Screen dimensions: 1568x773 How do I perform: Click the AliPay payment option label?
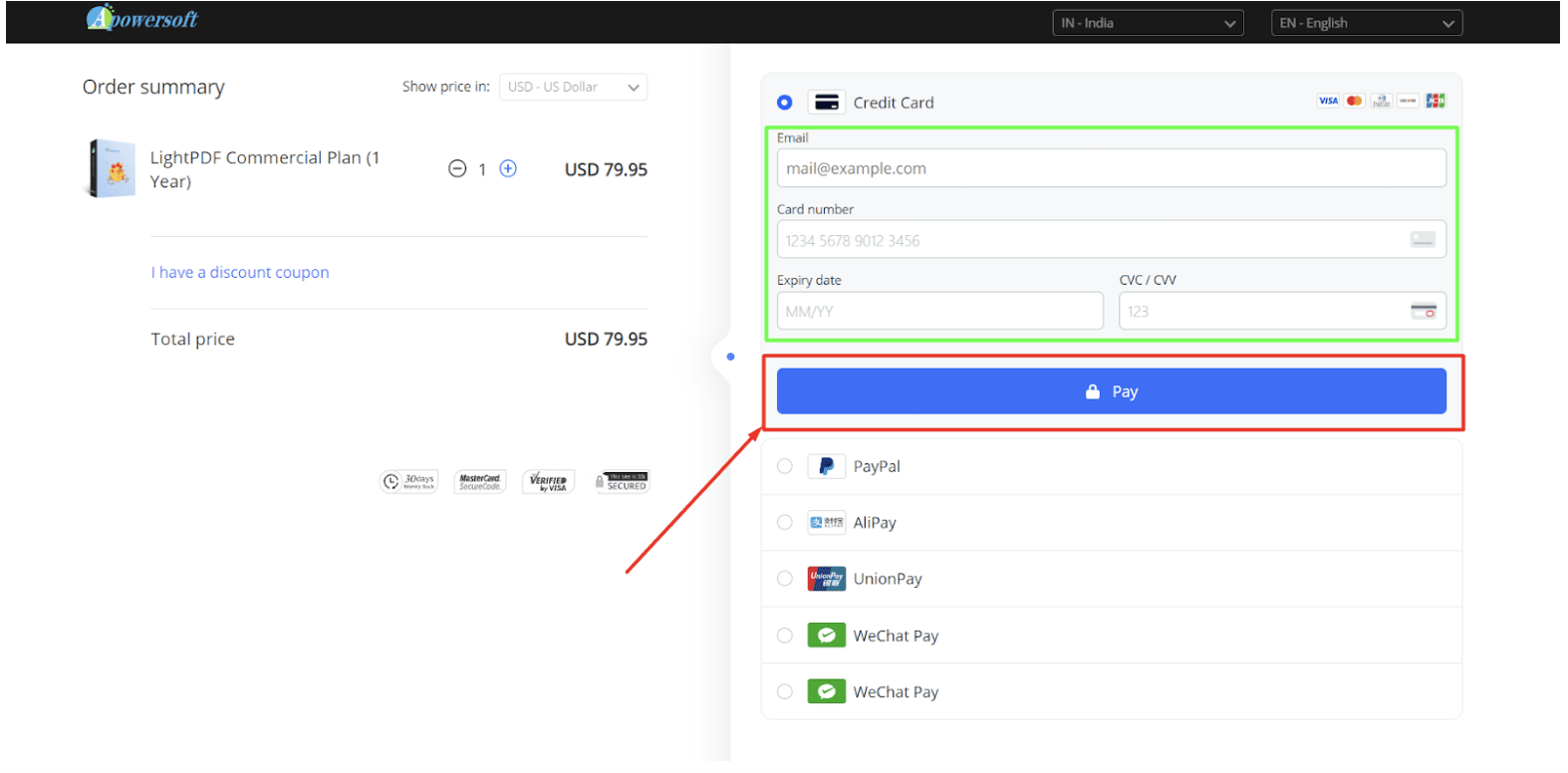click(875, 523)
